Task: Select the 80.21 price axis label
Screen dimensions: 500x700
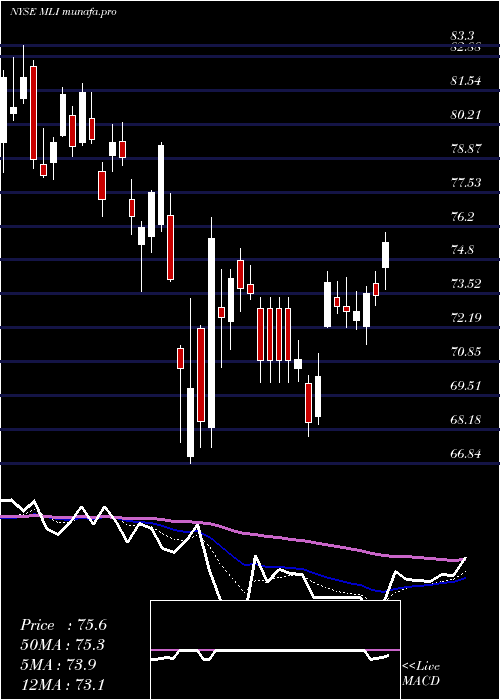Action: (466, 115)
